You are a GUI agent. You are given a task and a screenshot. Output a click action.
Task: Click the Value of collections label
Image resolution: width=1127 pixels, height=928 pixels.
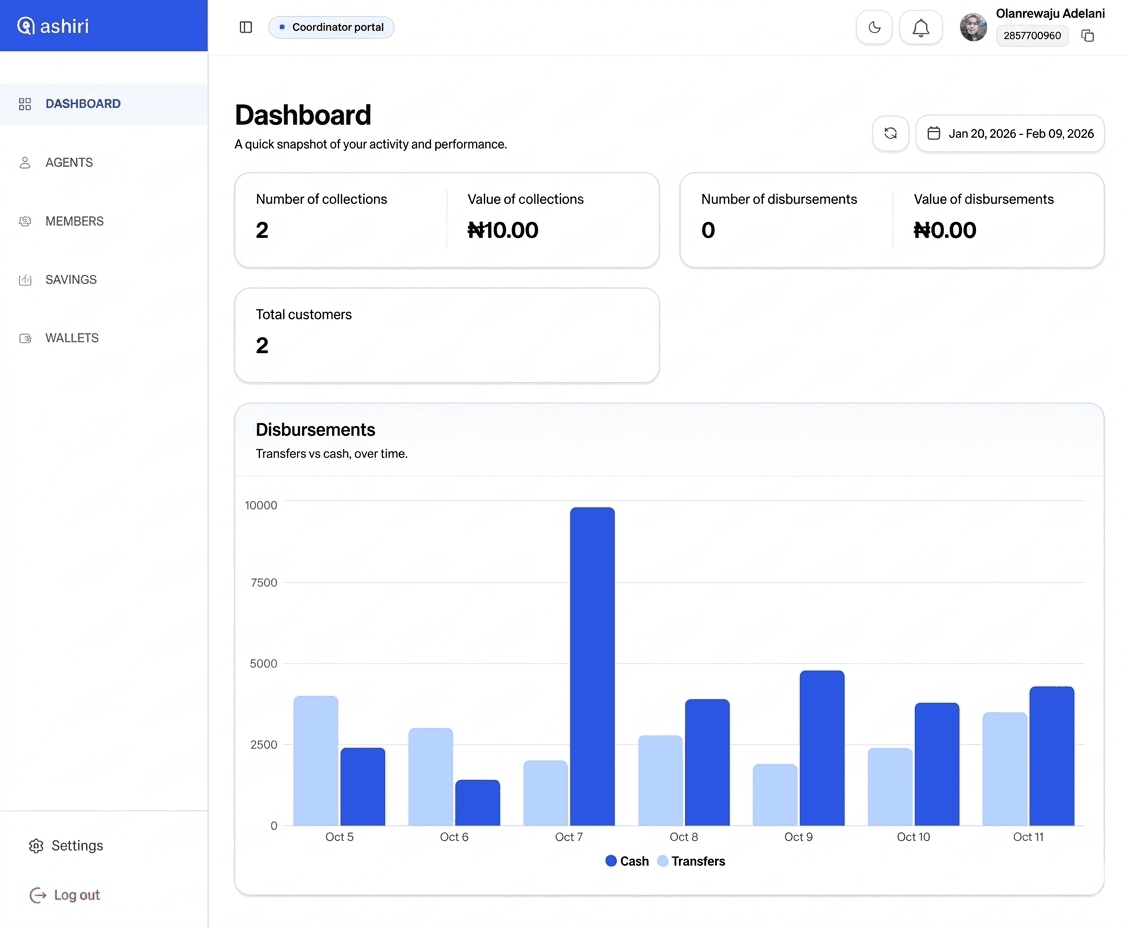525,199
